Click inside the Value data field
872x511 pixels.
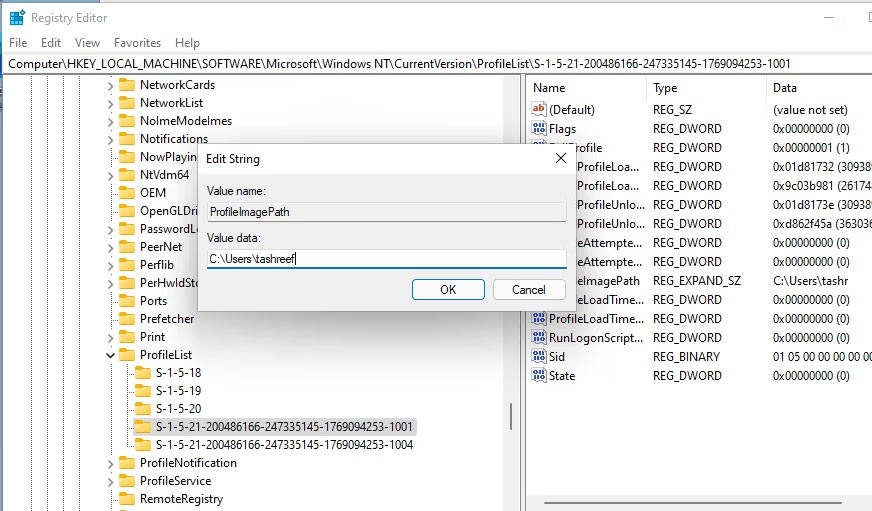click(386, 259)
